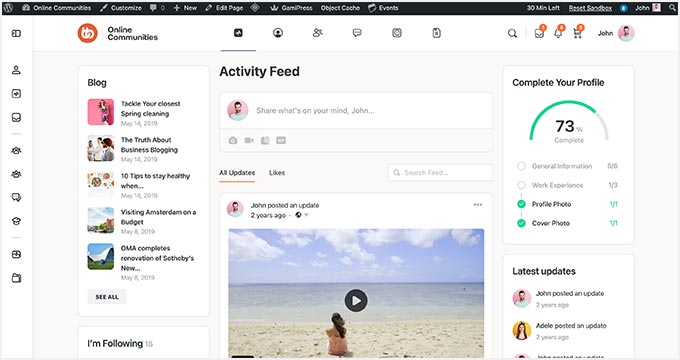
Task: Click sidebar user profile icon
Action: [x=16, y=70]
